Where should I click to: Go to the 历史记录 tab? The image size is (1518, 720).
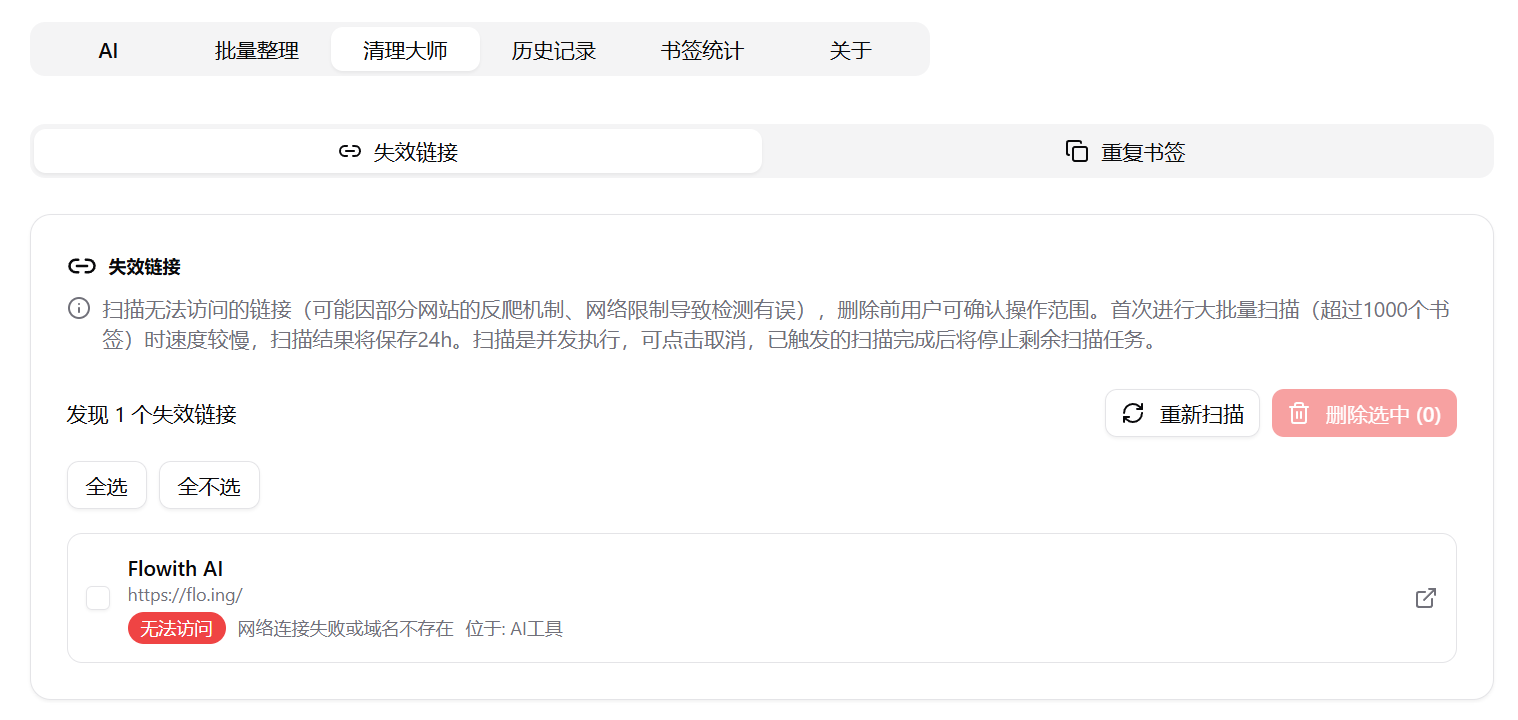[x=554, y=49]
